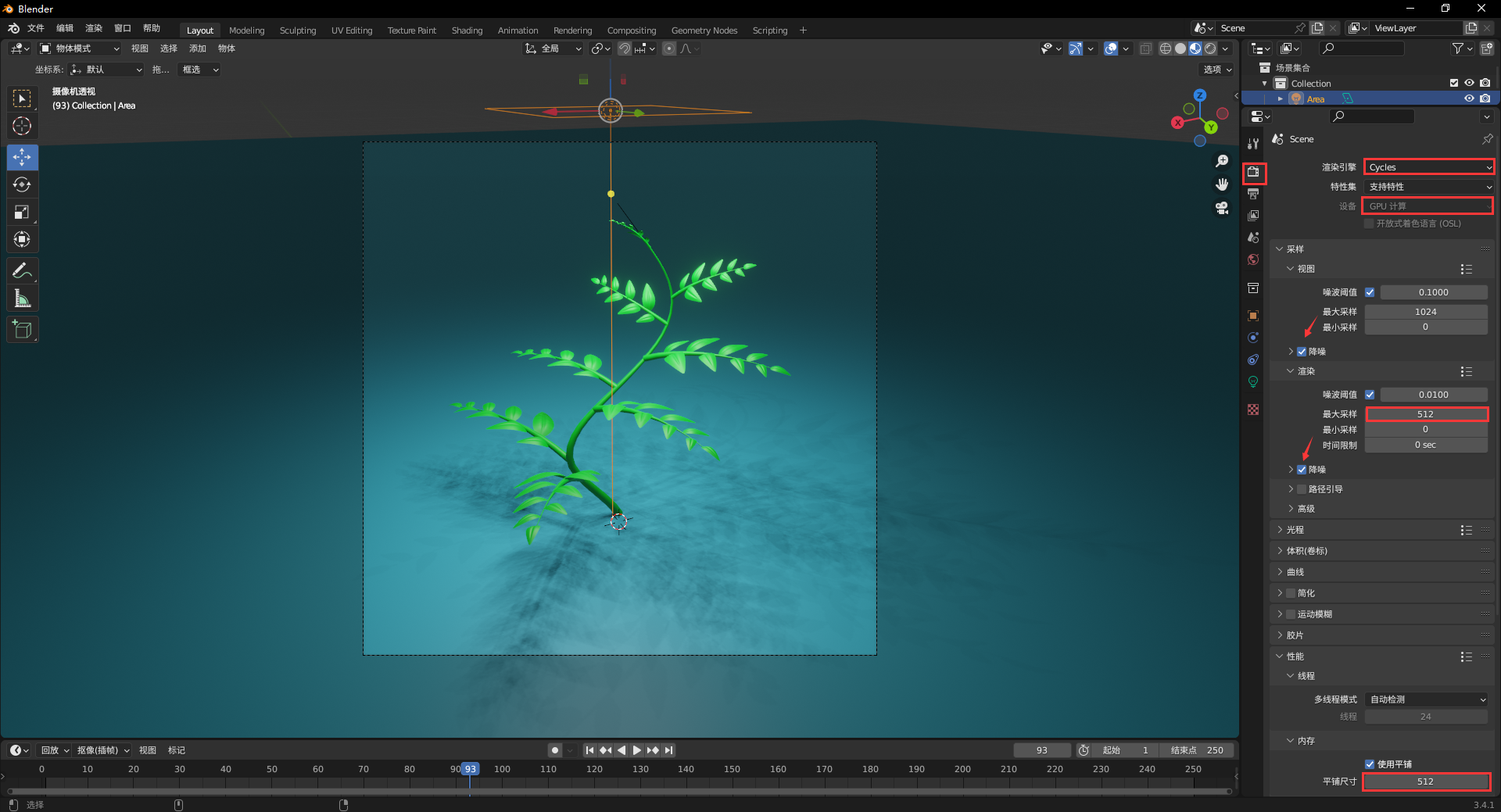Toggle 降噪 checkbox under 视图 sampling
This screenshot has height=812, width=1501.
1302,352
